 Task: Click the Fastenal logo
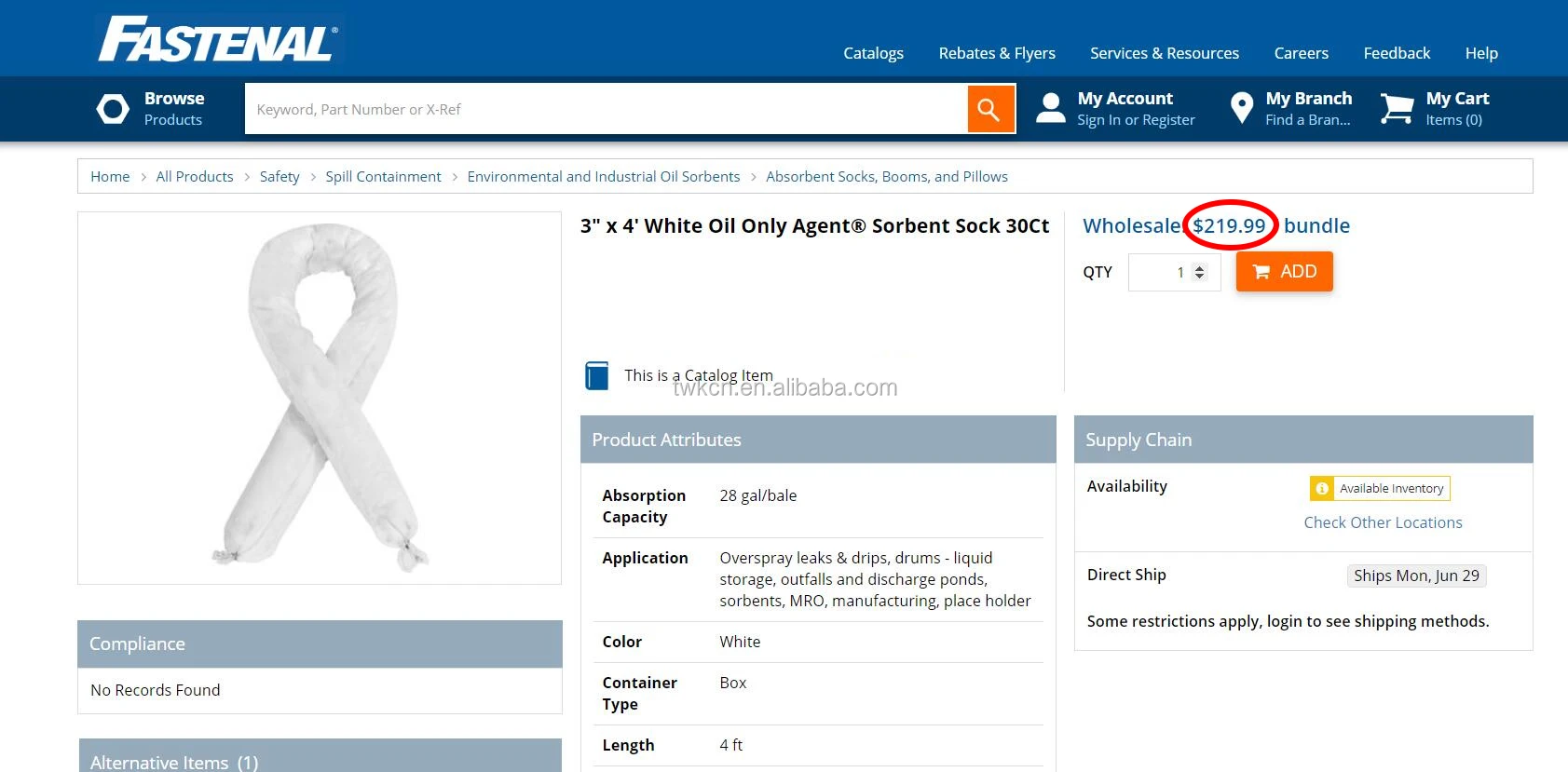218,40
